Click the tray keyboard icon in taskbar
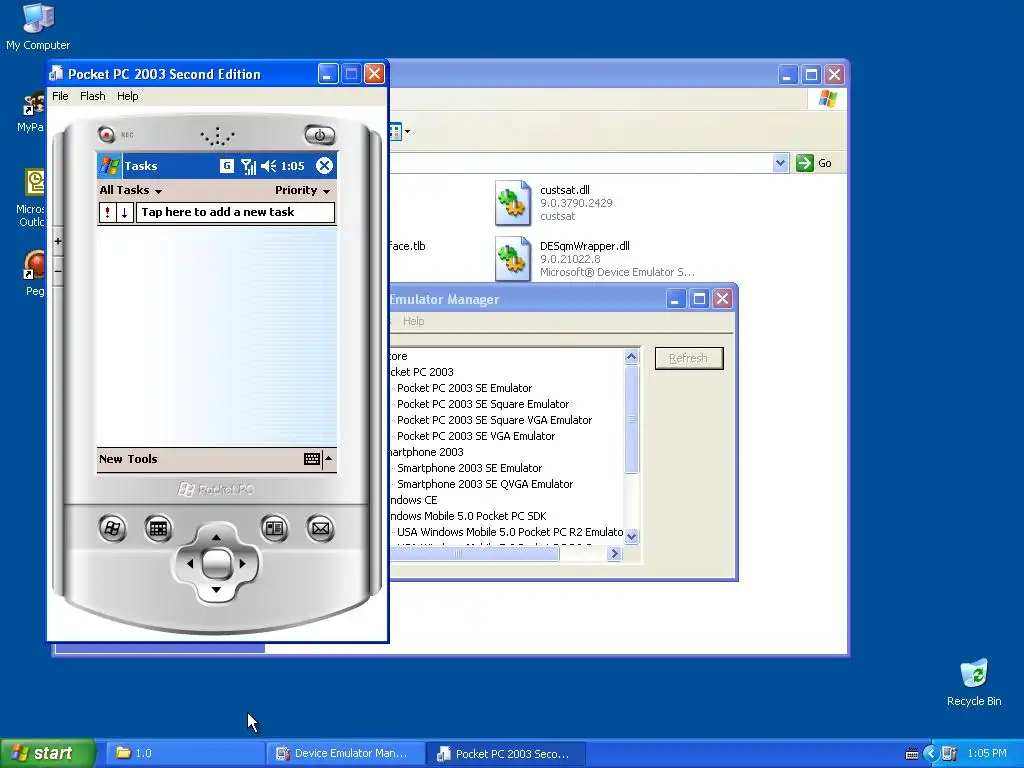1024x768 pixels. [x=912, y=754]
